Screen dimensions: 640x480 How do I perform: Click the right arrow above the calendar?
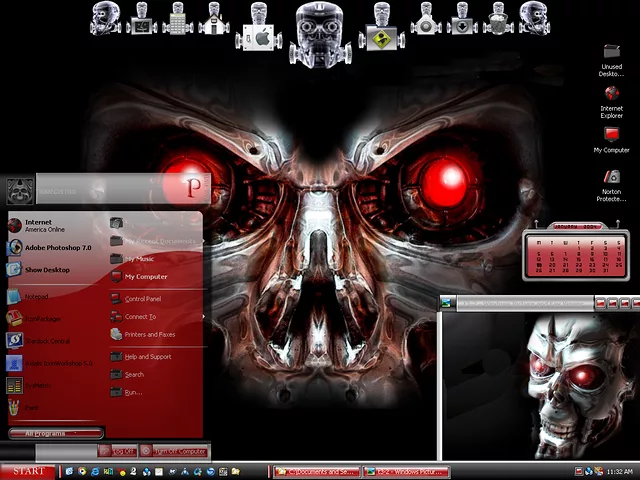pyautogui.click(x=618, y=224)
